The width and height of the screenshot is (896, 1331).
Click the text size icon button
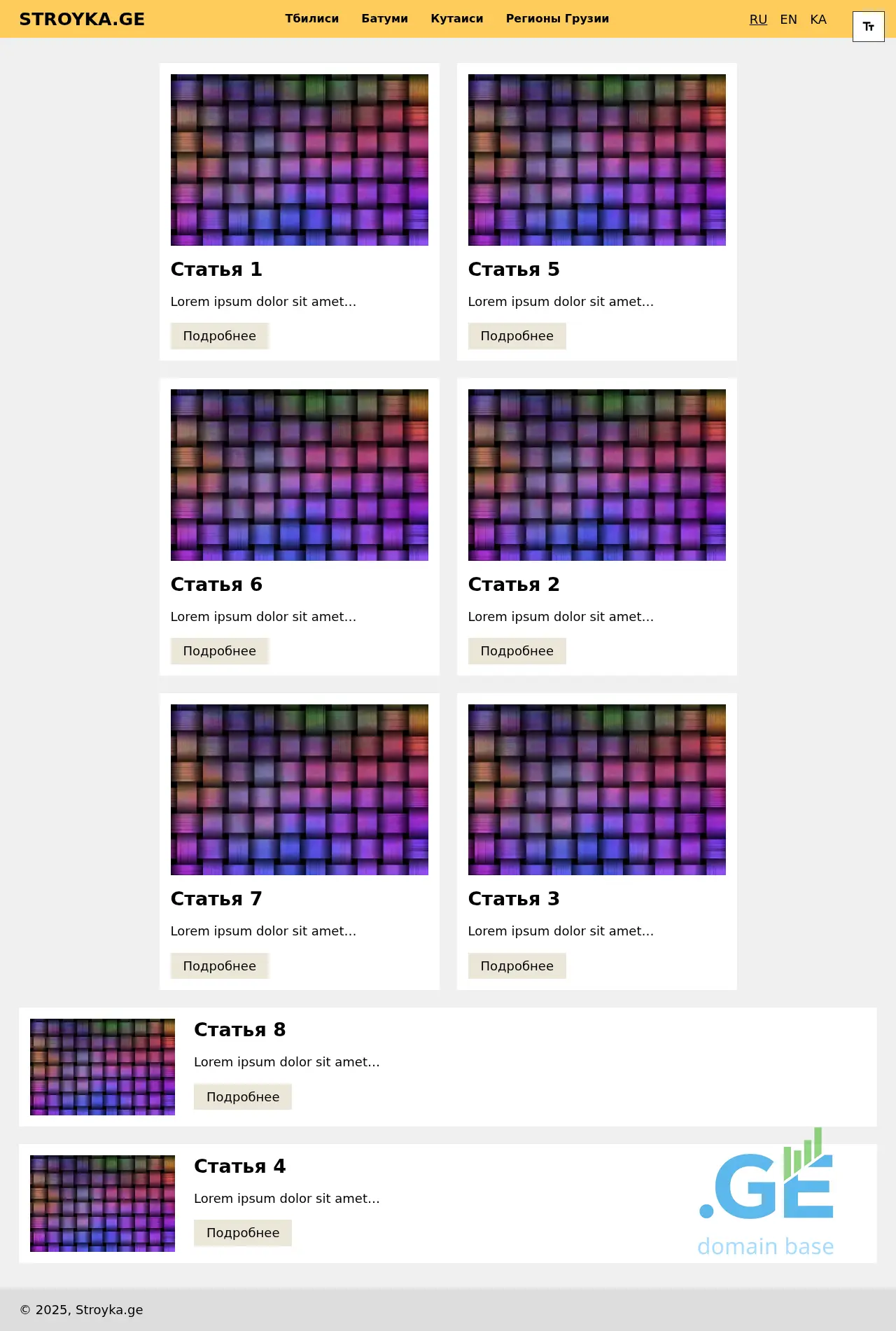(868, 27)
